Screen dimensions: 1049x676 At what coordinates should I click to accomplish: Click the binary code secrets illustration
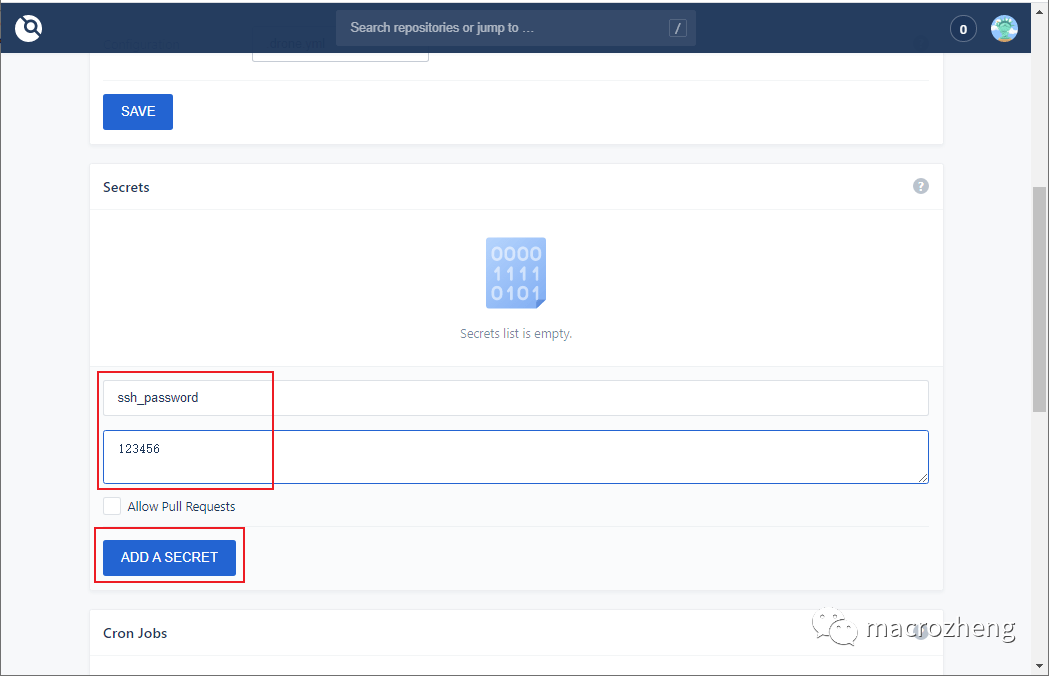click(515, 272)
